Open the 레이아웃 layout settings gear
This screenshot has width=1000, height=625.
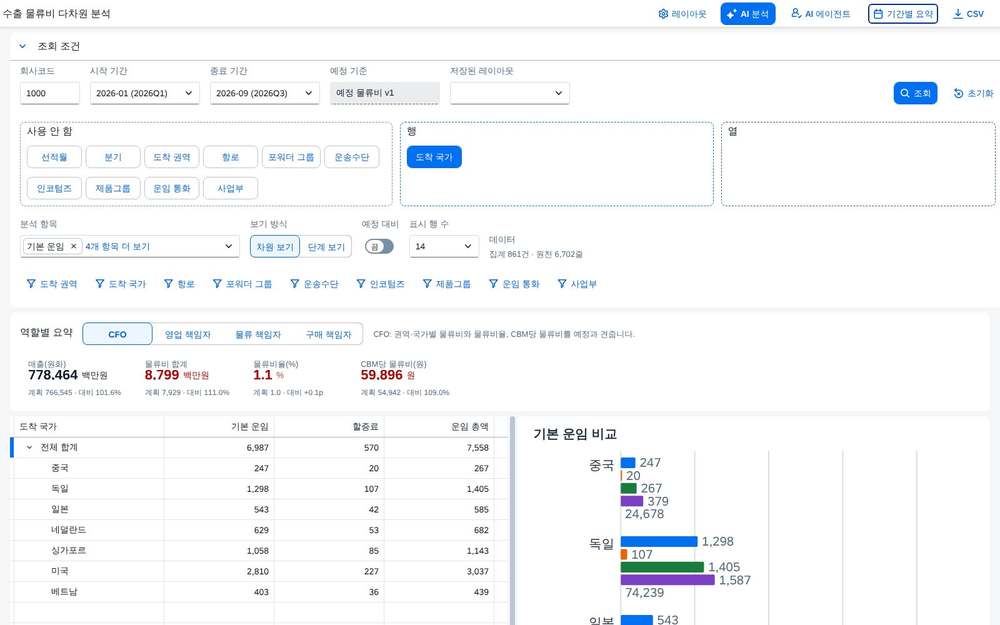682,14
